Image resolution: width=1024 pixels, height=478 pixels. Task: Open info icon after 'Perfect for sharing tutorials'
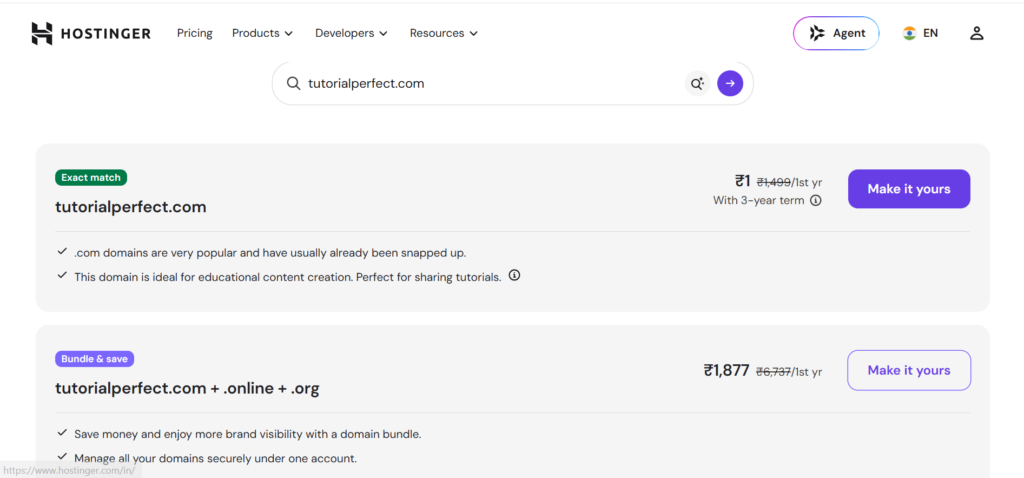[515, 276]
